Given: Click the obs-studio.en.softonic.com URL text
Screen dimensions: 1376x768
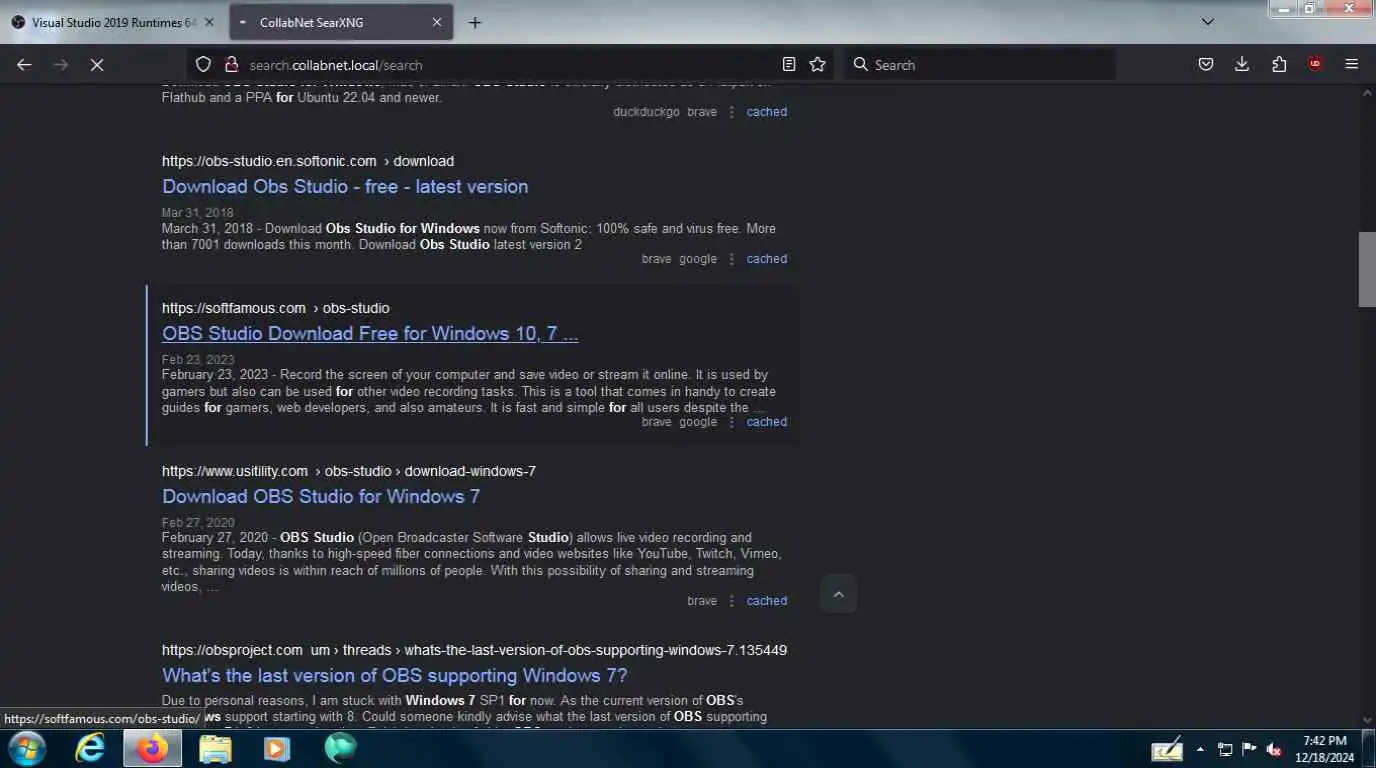Looking at the screenshot, I should (308, 161).
